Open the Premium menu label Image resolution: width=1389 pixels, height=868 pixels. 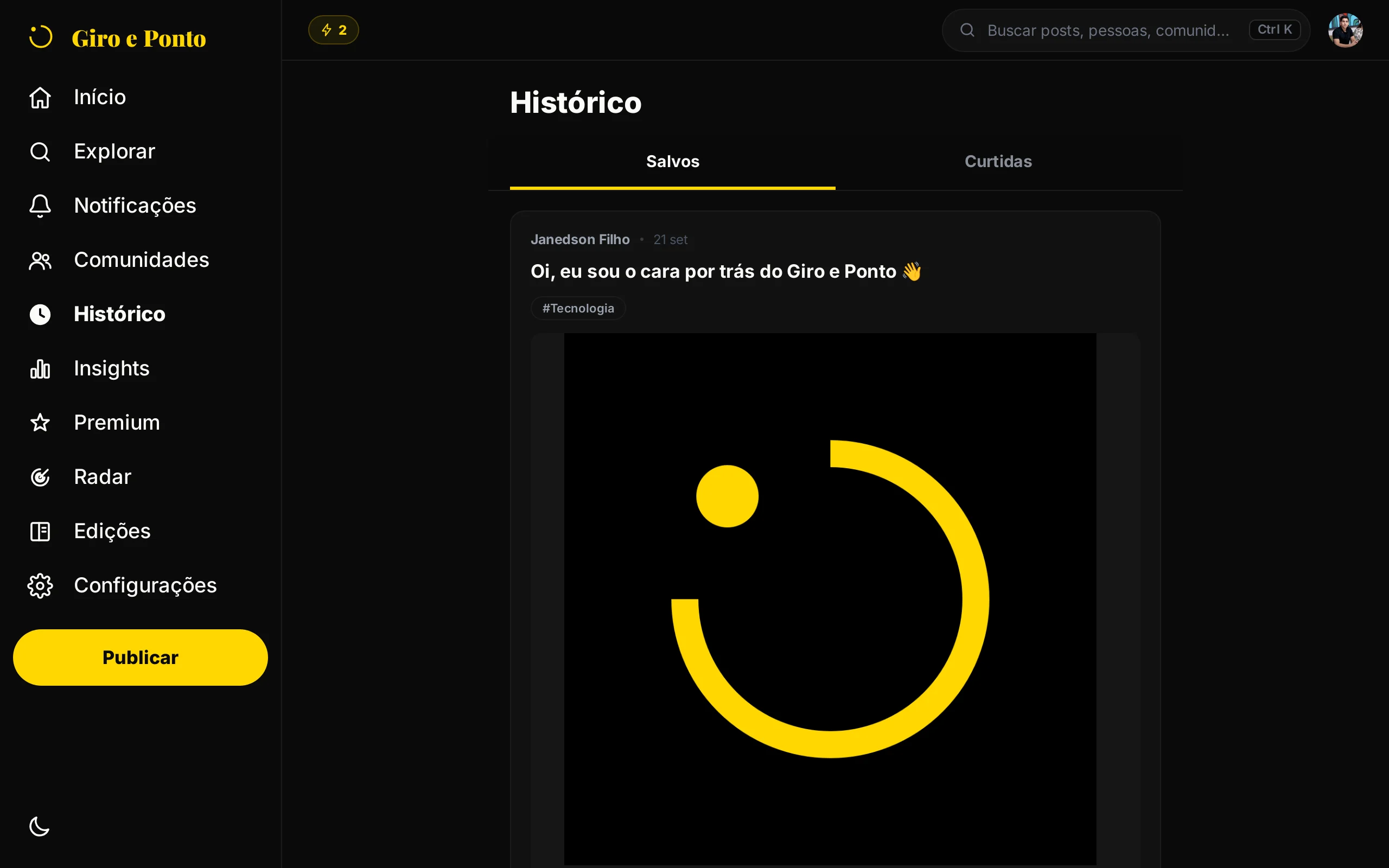pos(117,423)
